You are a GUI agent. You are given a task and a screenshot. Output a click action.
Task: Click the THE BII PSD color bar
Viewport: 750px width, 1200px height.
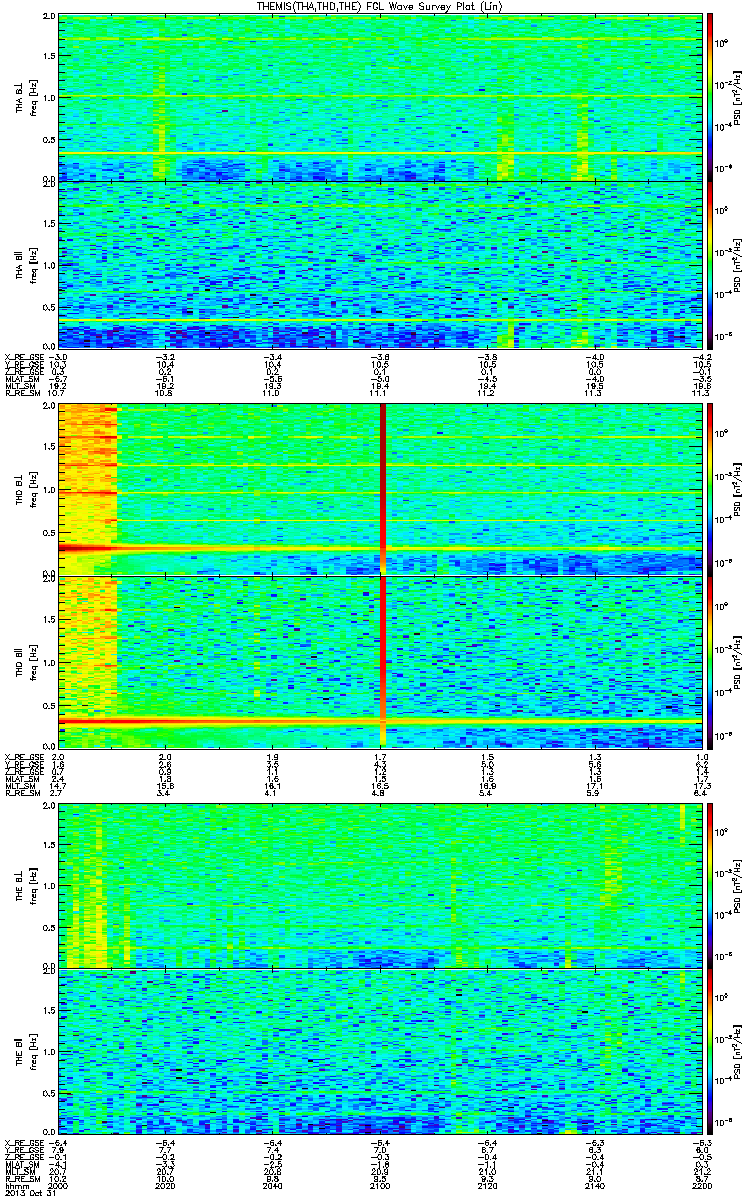click(711, 1051)
